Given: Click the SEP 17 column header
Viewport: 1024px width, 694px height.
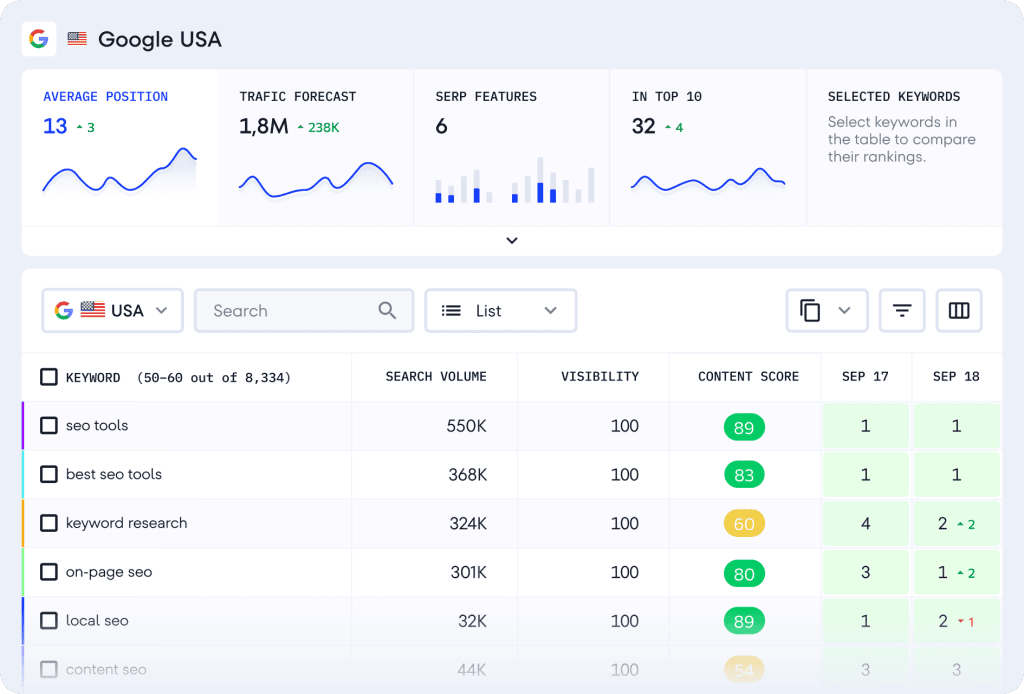Looking at the screenshot, I should pyautogui.click(x=865, y=377).
